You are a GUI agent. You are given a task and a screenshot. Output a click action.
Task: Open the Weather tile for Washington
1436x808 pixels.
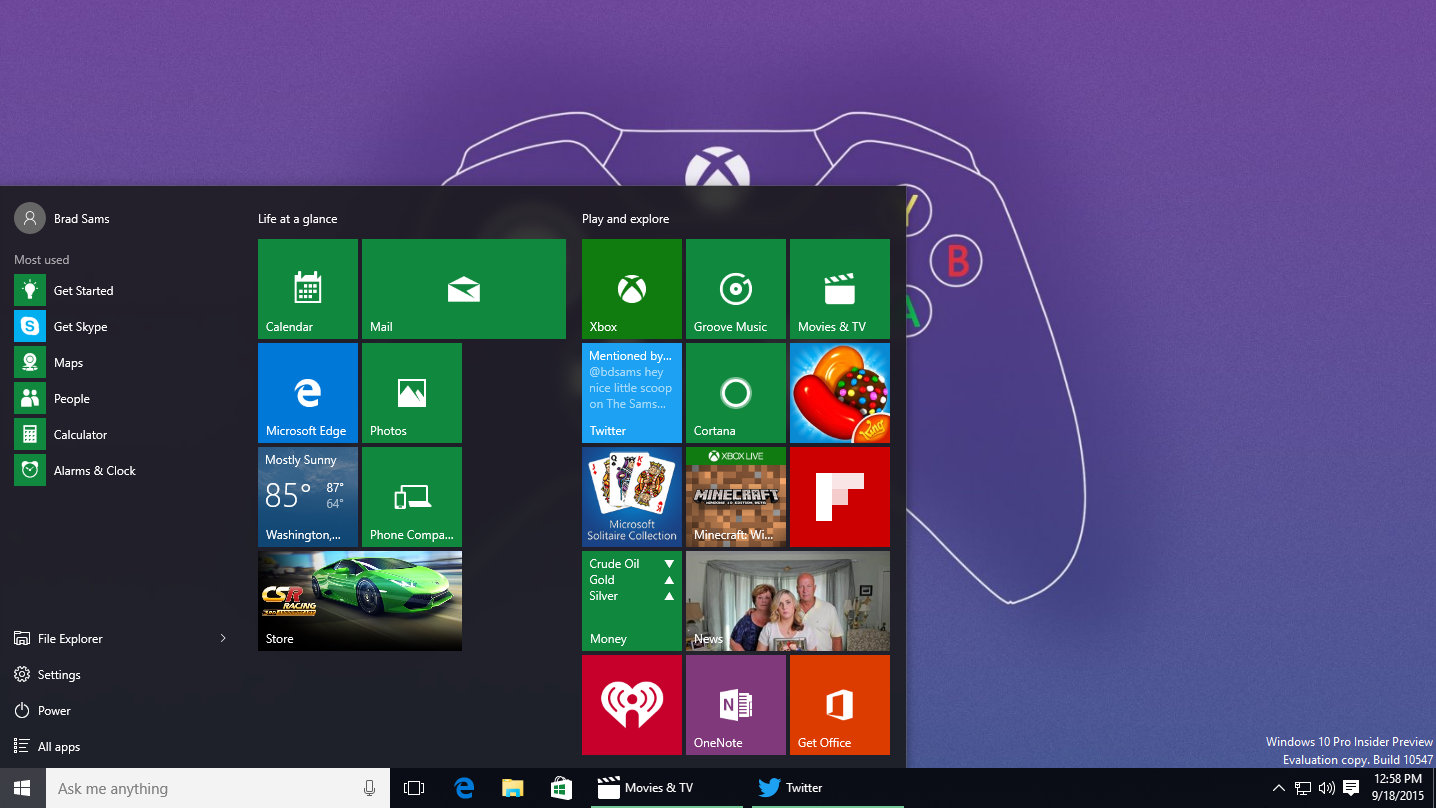pyautogui.click(x=308, y=497)
